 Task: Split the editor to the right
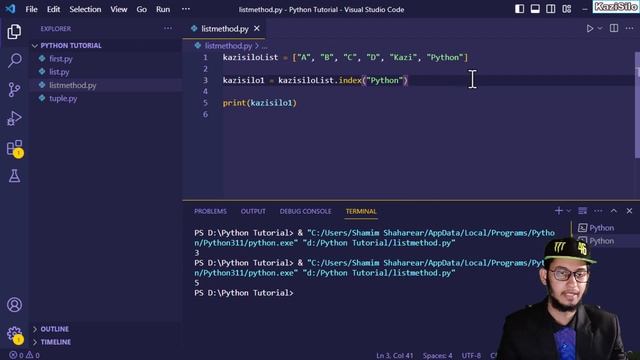pos(613,28)
